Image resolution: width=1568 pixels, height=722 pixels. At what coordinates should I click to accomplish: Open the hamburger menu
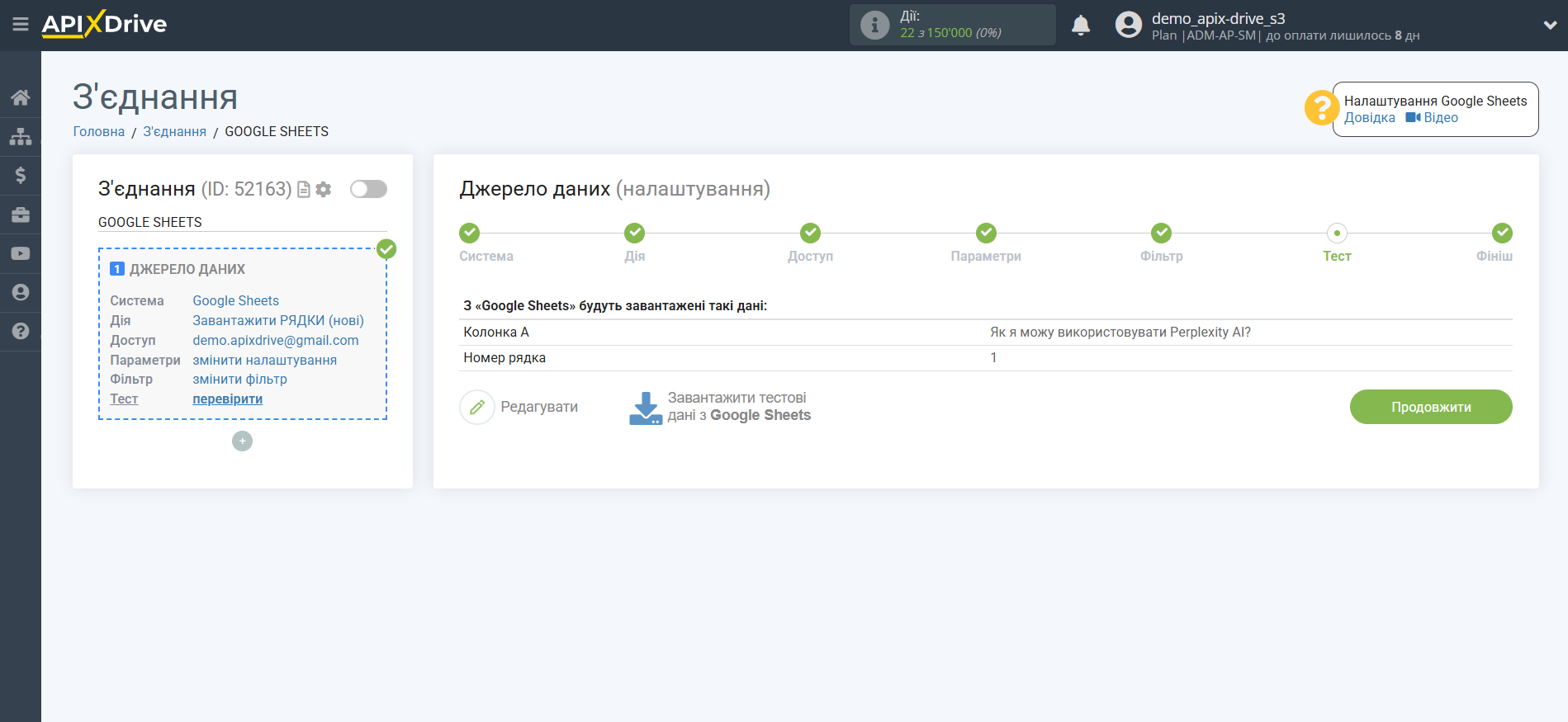21,25
